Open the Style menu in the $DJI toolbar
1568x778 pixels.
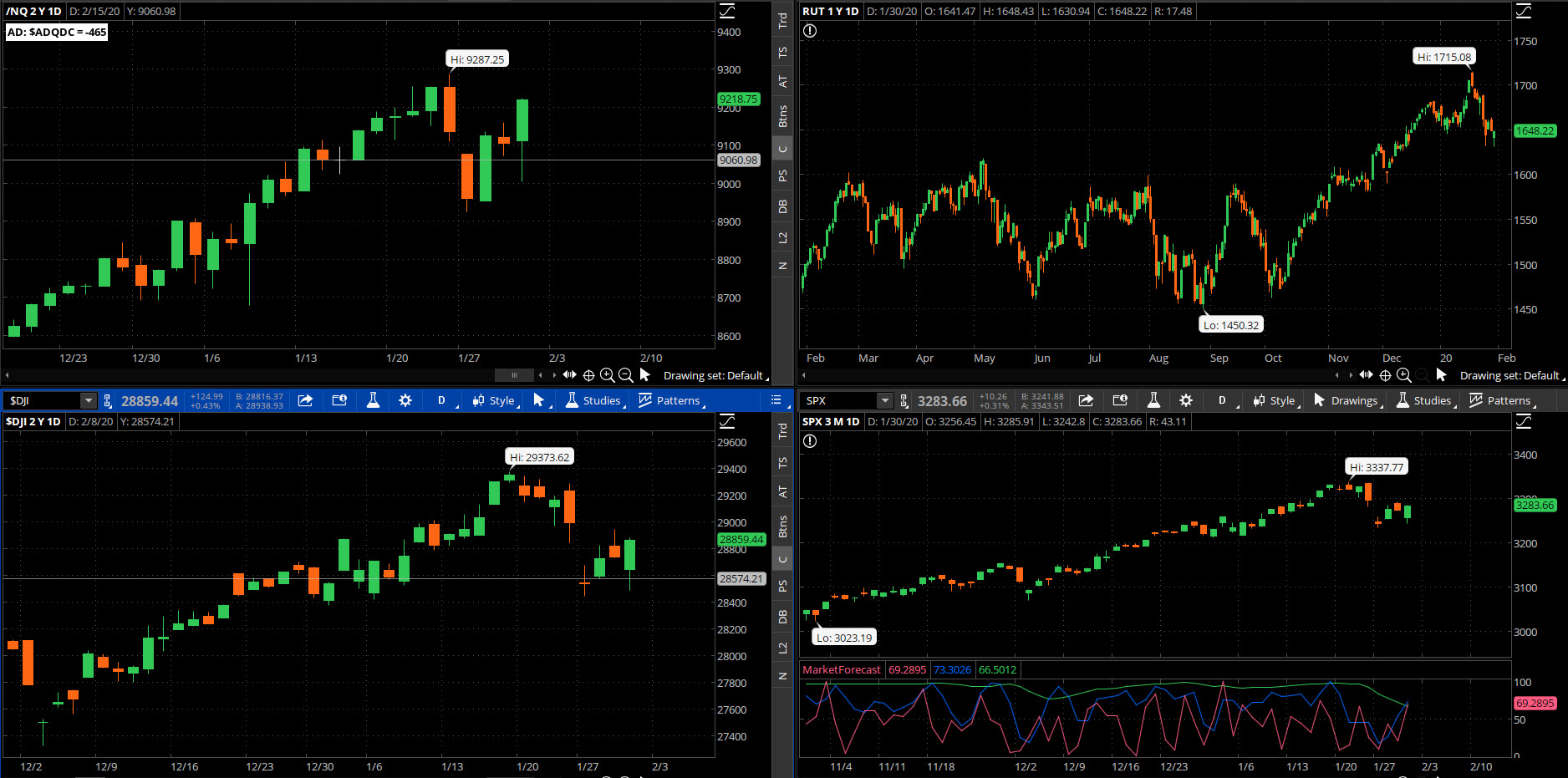(495, 400)
